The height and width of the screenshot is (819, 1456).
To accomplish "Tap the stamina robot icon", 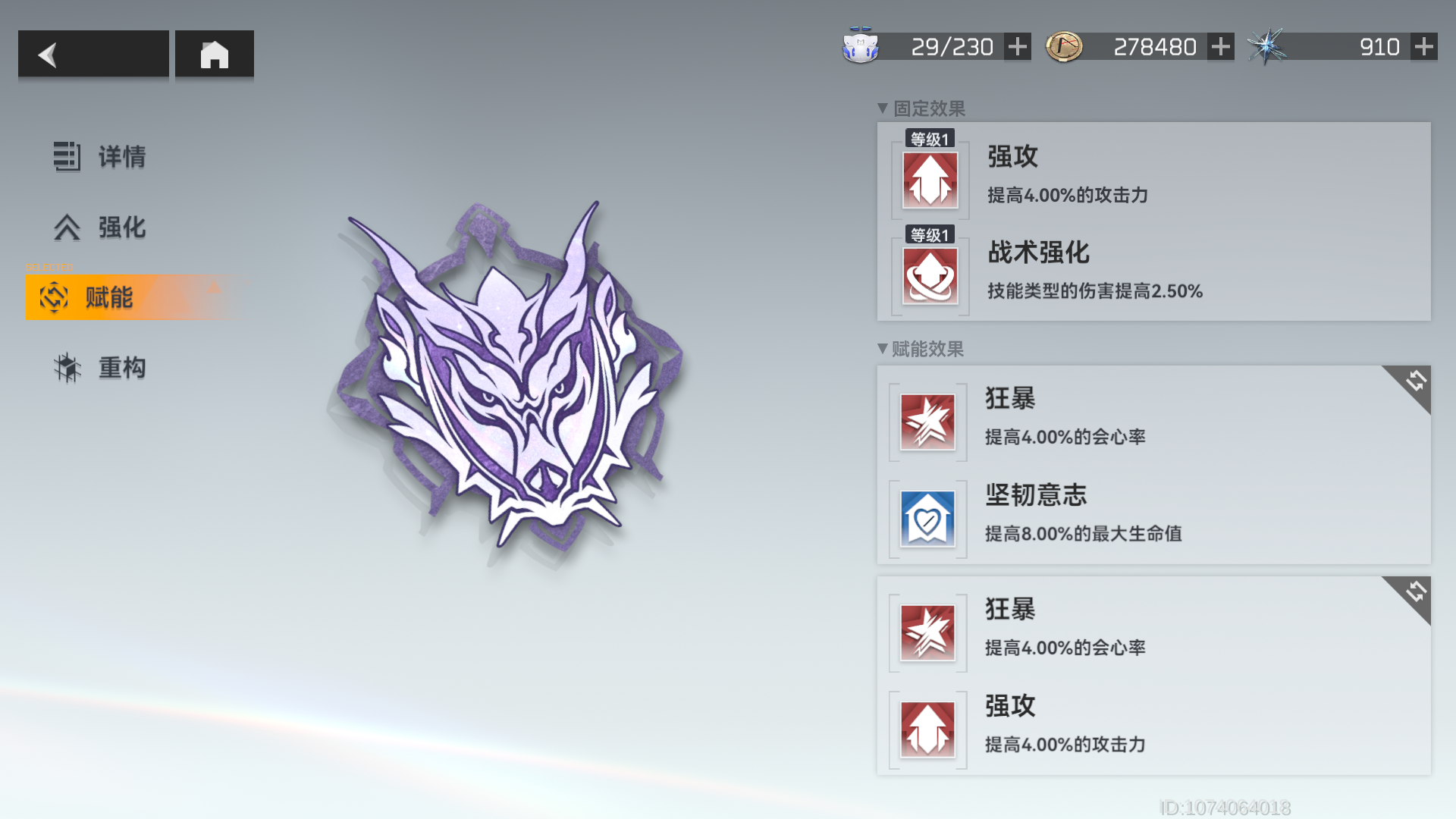I will [x=861, y=45].
